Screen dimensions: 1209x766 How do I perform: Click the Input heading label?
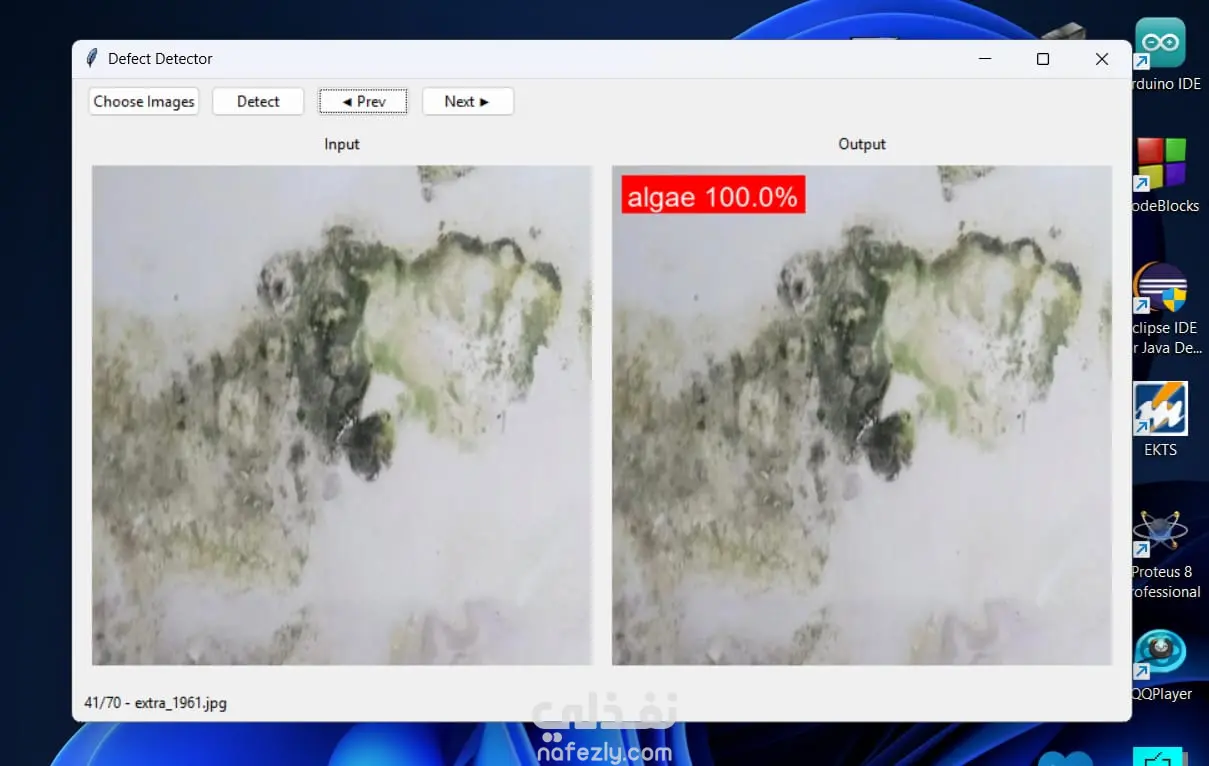[342, 144]
